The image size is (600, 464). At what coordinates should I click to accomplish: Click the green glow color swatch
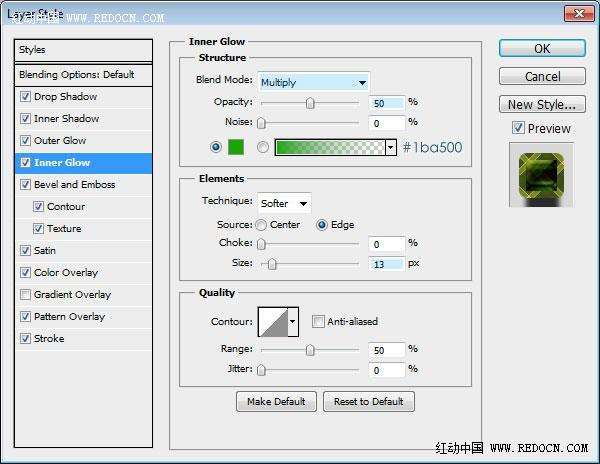[236, 147]
